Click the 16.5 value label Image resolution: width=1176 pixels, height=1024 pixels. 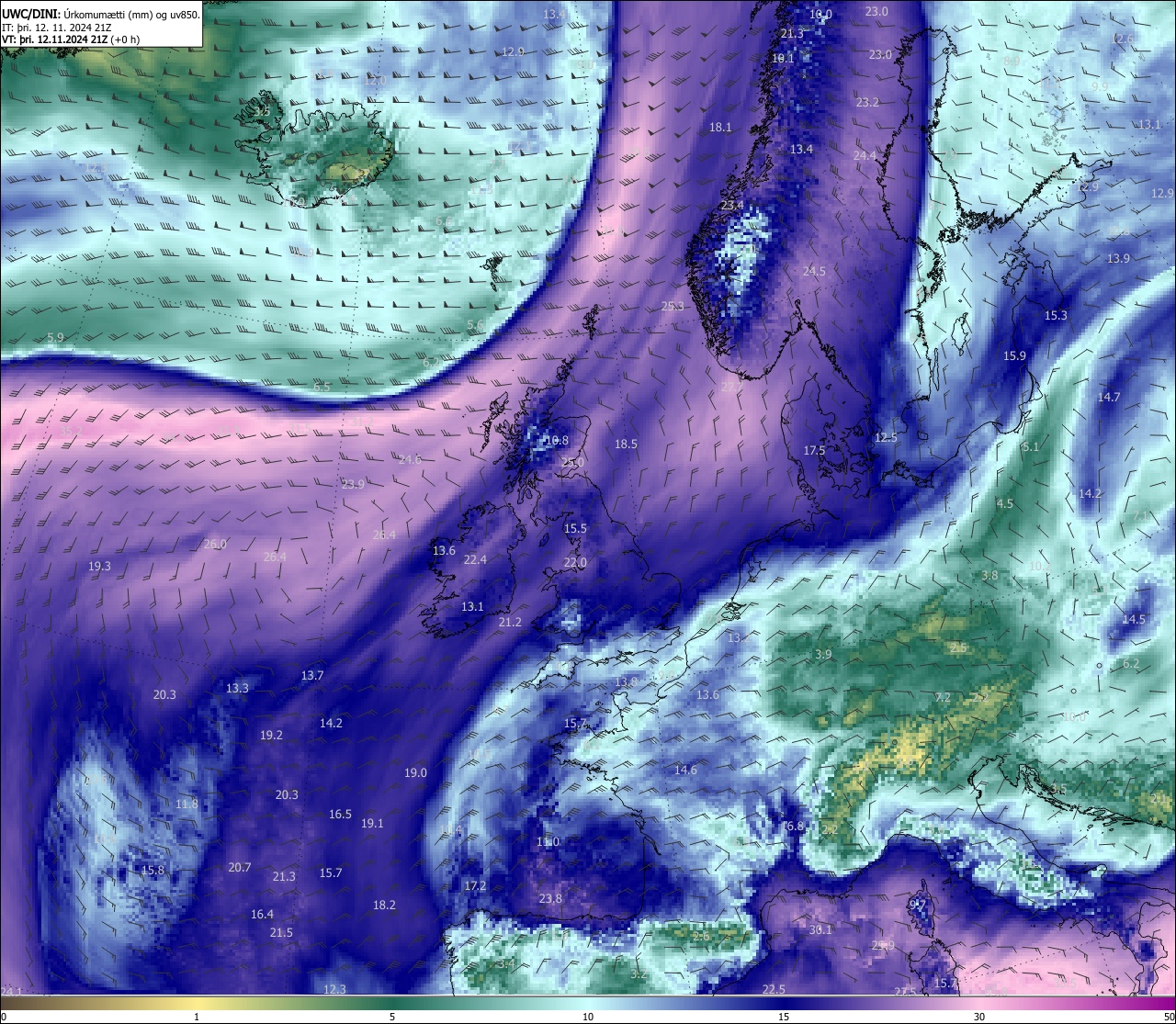coord(340,814)
